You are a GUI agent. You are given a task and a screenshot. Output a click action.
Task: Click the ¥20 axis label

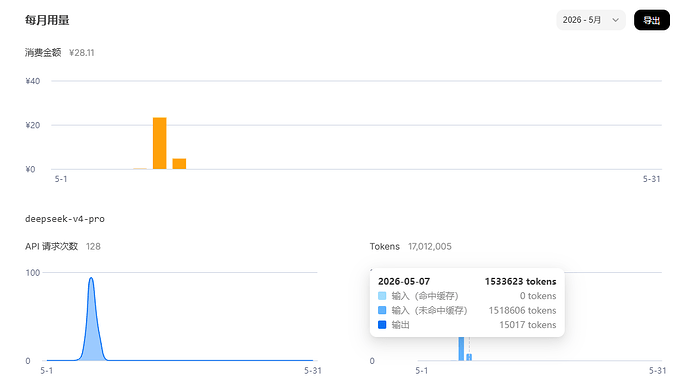(33, 125)
